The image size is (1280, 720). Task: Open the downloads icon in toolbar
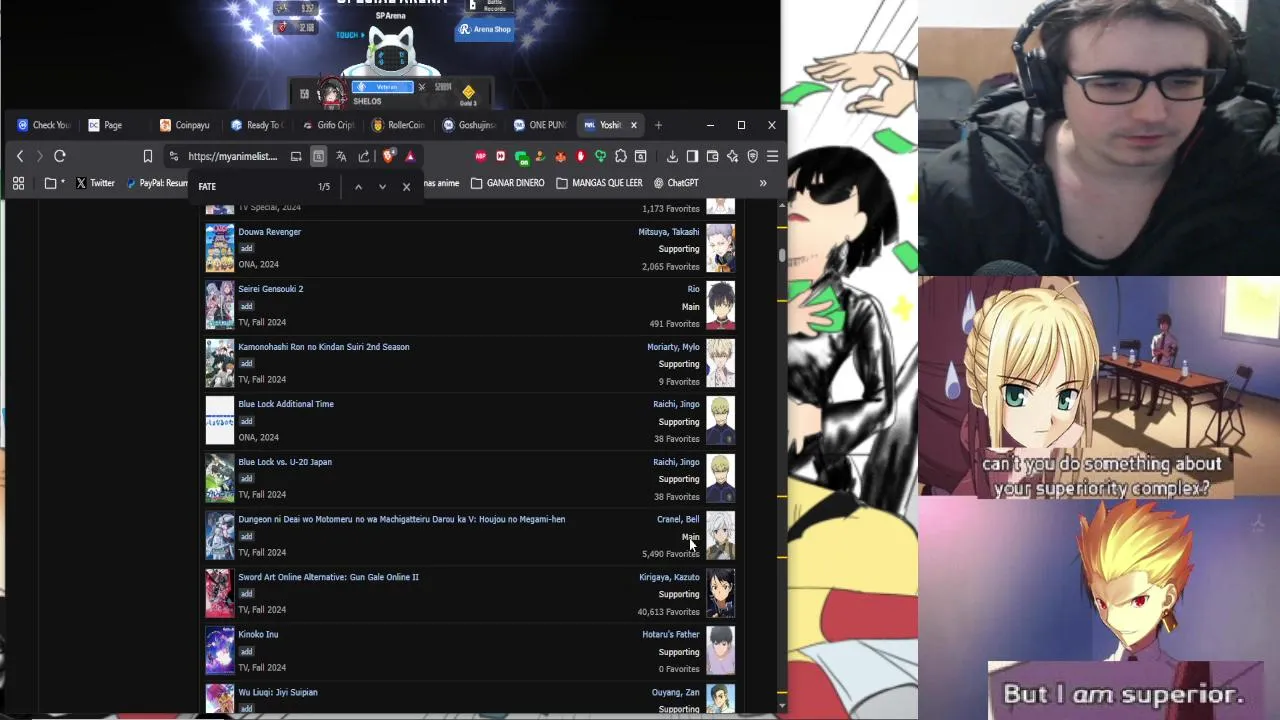(672, 156)
